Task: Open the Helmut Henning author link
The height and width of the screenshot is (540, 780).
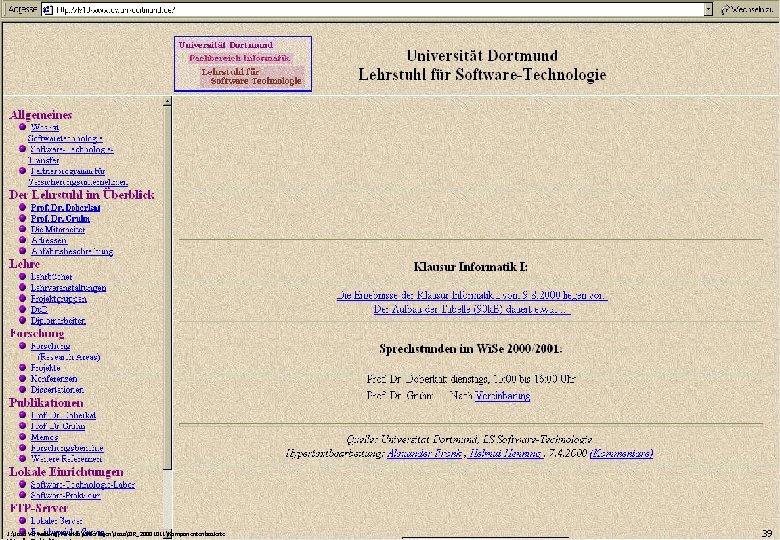Action: pos(505,453)
